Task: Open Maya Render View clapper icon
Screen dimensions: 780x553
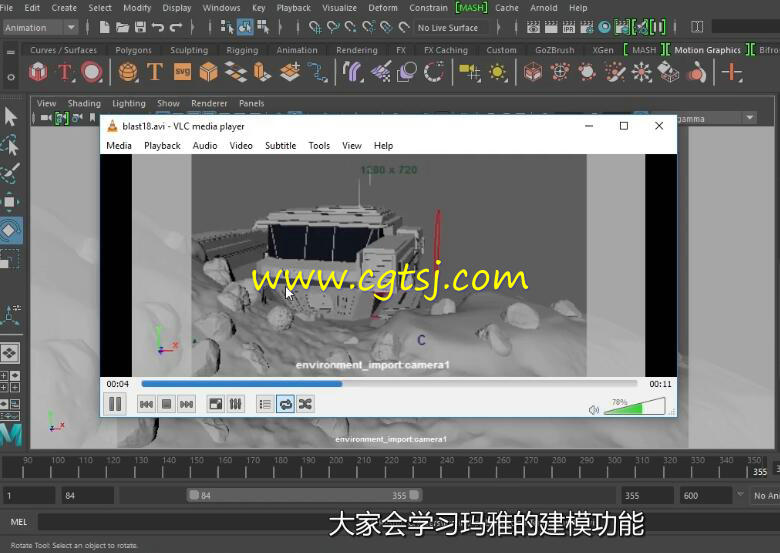Action: 533,27
